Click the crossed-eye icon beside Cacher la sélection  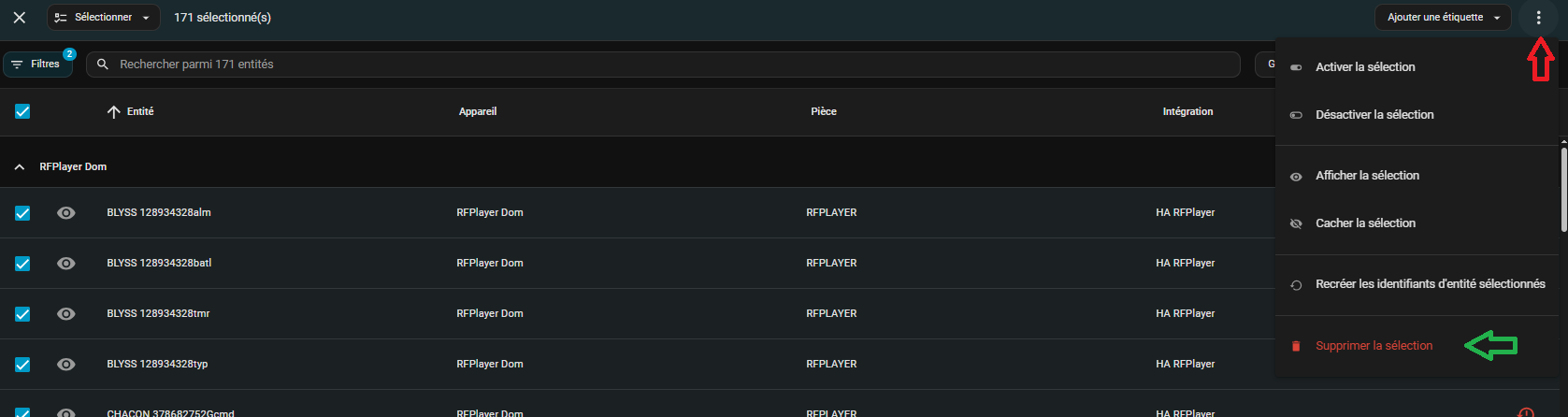(x=1296, y=224)
